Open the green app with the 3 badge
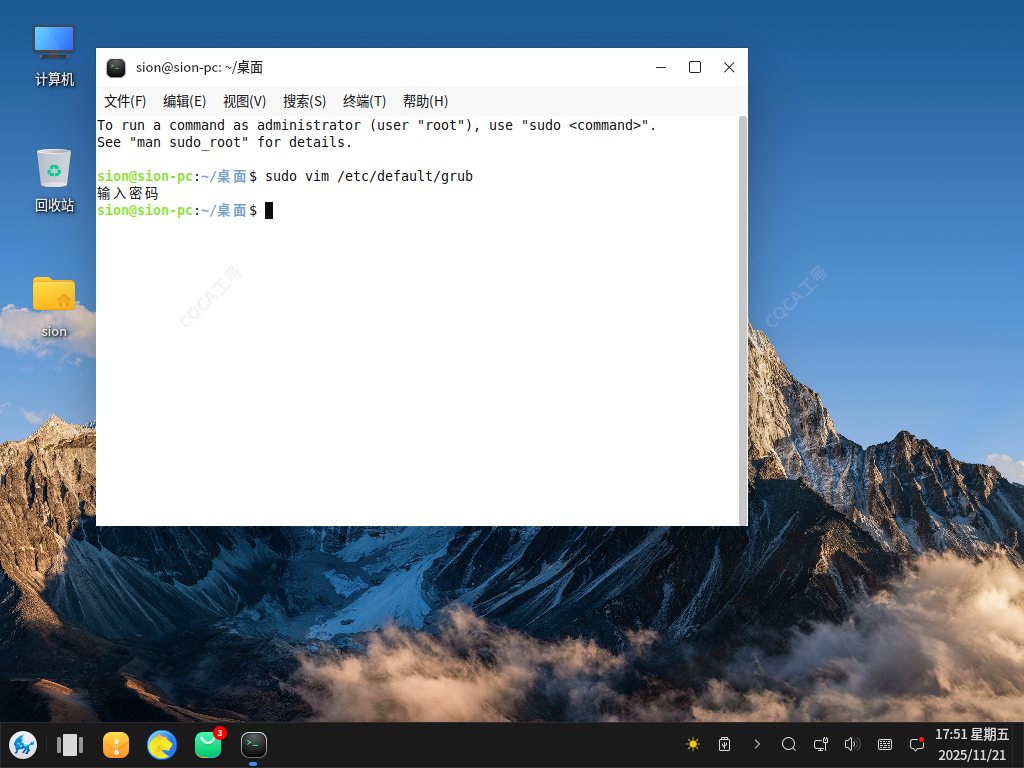This screenshot has width=1024, height=768. coord(208,744)
